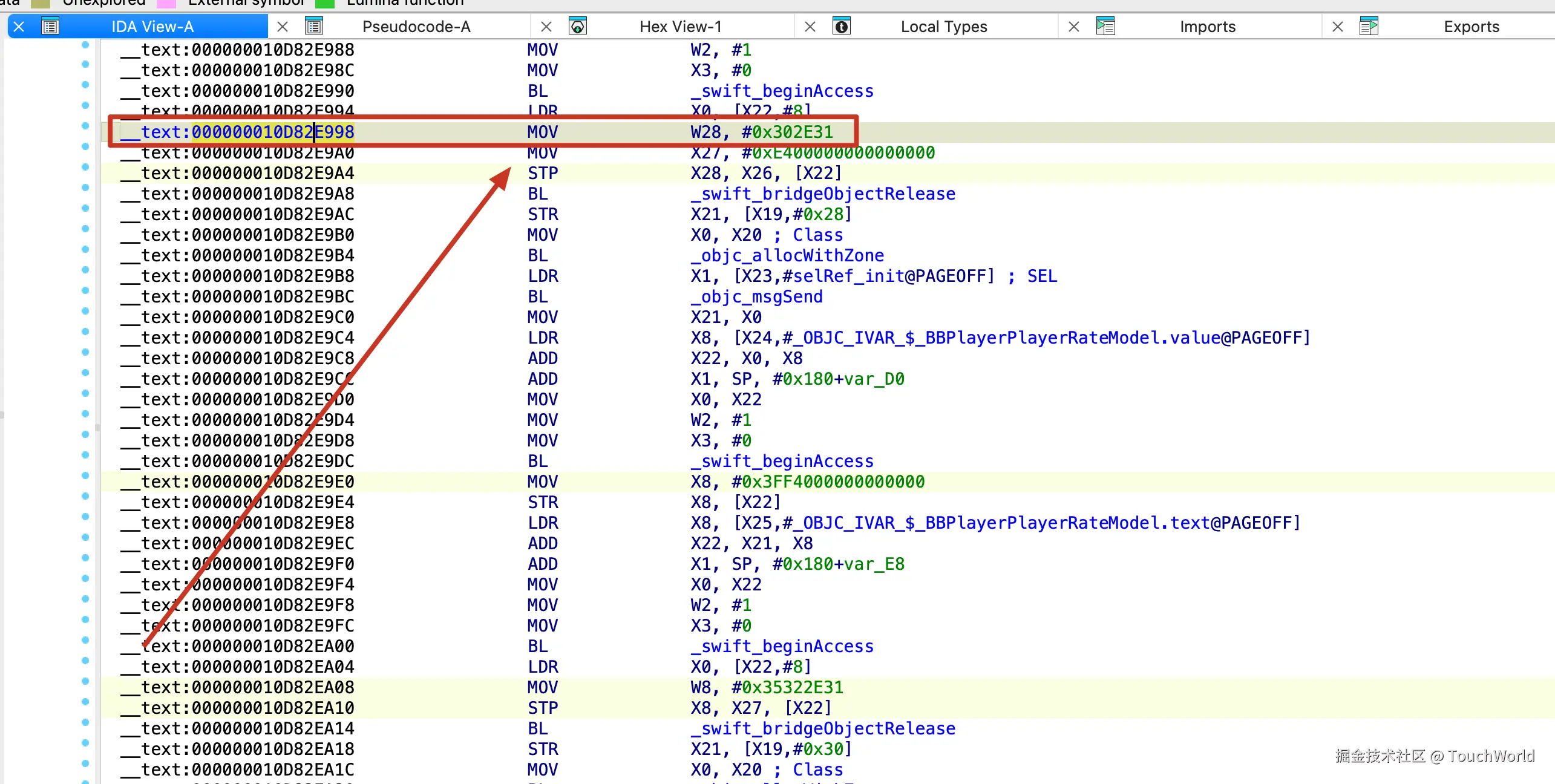Click the green Lumina function color swatch
The height and width of the screenshot is (784, 1555).
tap(325, 4)
